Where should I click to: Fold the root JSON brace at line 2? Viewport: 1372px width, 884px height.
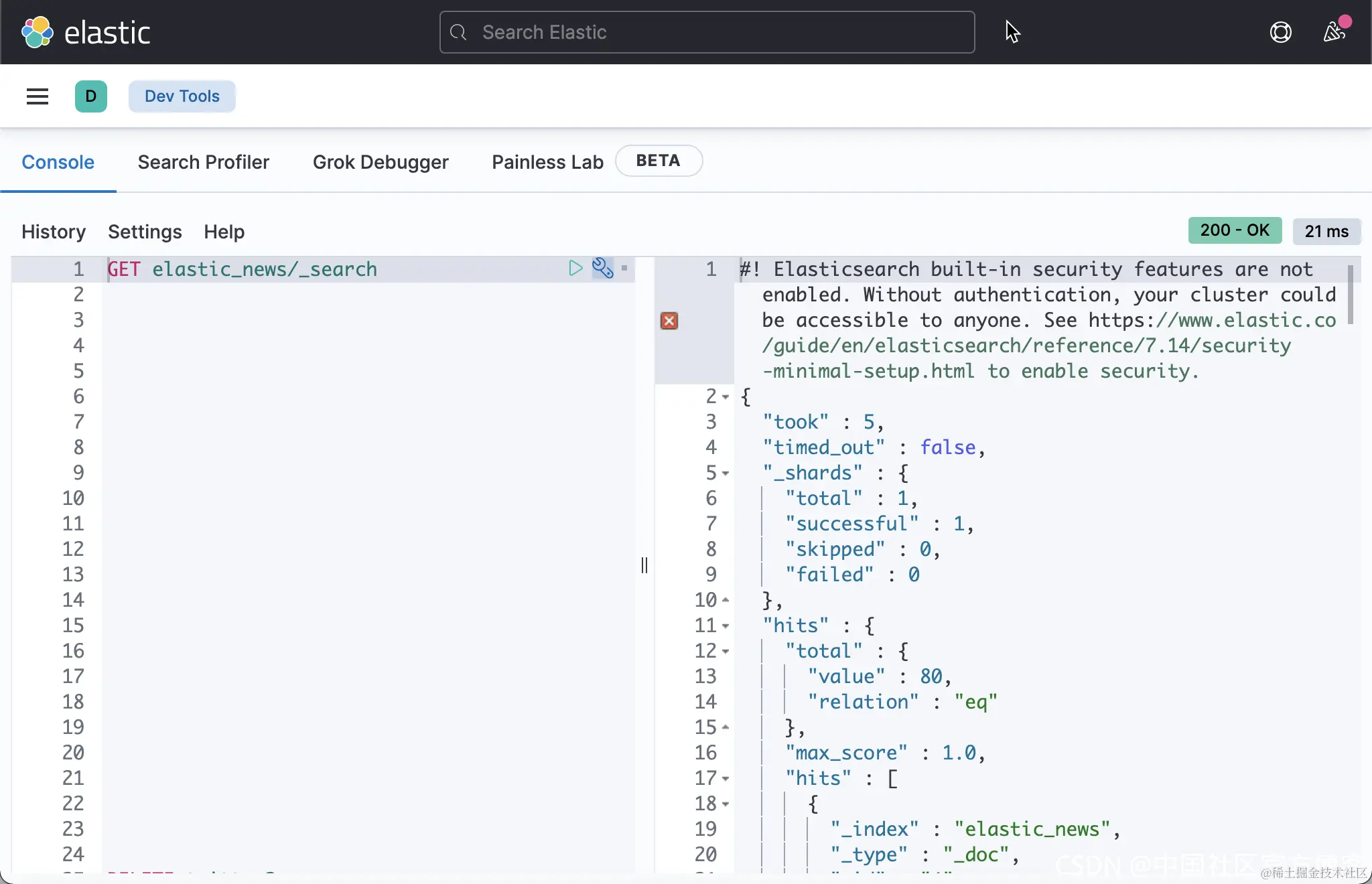pyautogui.click(x=726, y=397)
